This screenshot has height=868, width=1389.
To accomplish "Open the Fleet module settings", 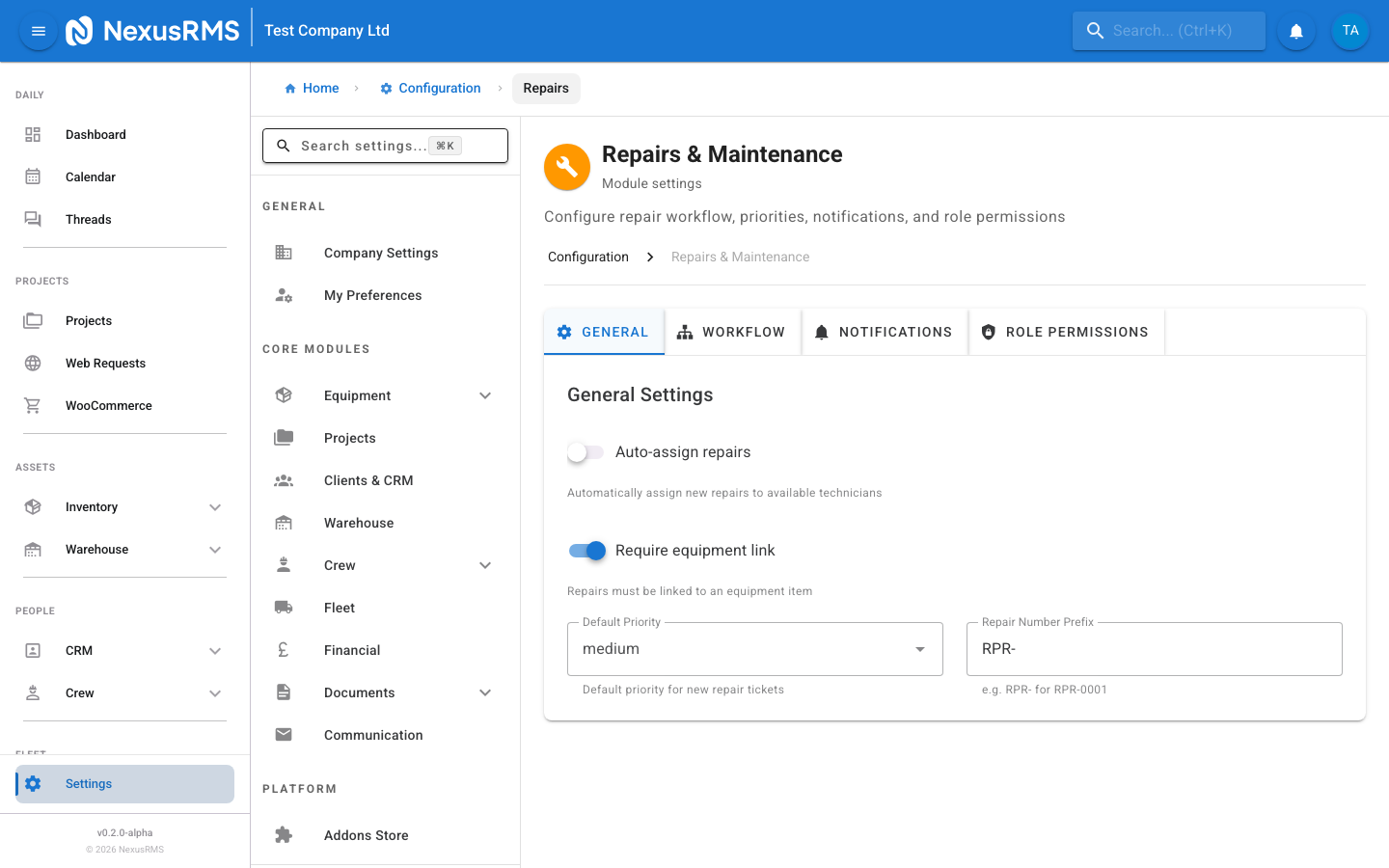I will [339, 607].
